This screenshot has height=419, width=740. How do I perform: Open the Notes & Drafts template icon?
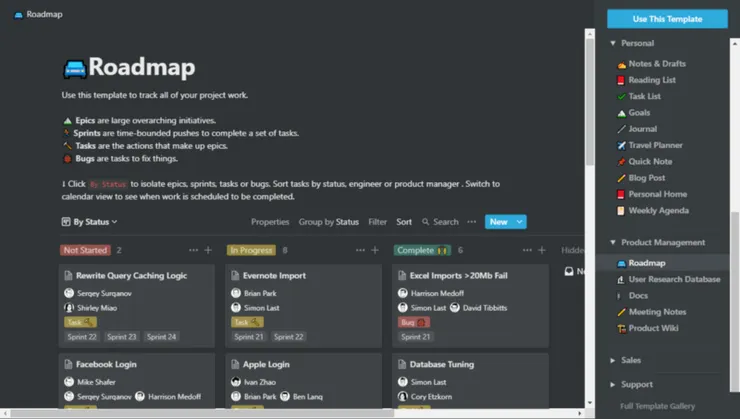[622, 64]
